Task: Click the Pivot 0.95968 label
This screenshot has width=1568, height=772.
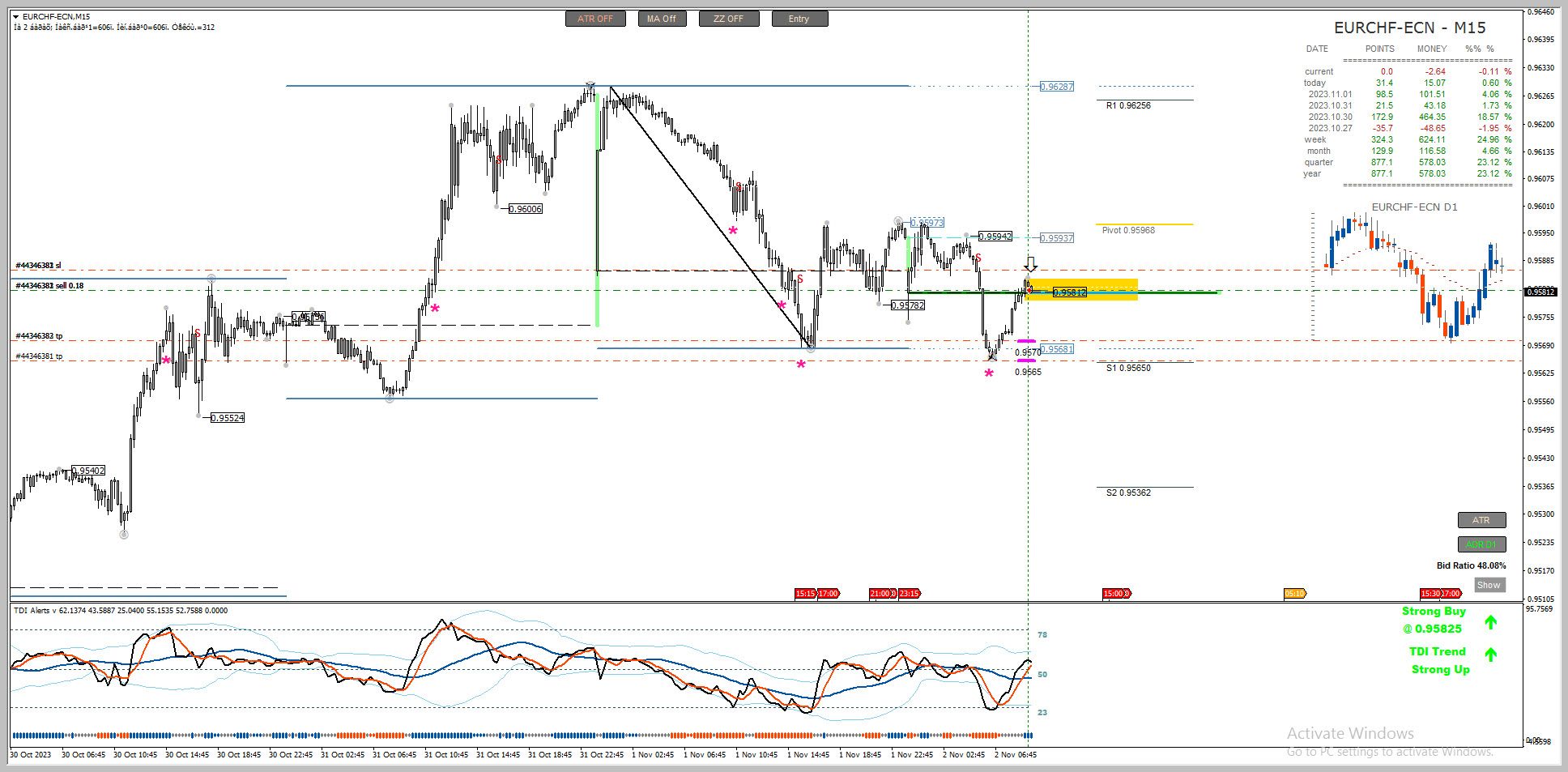Action: pos(1128,230)
